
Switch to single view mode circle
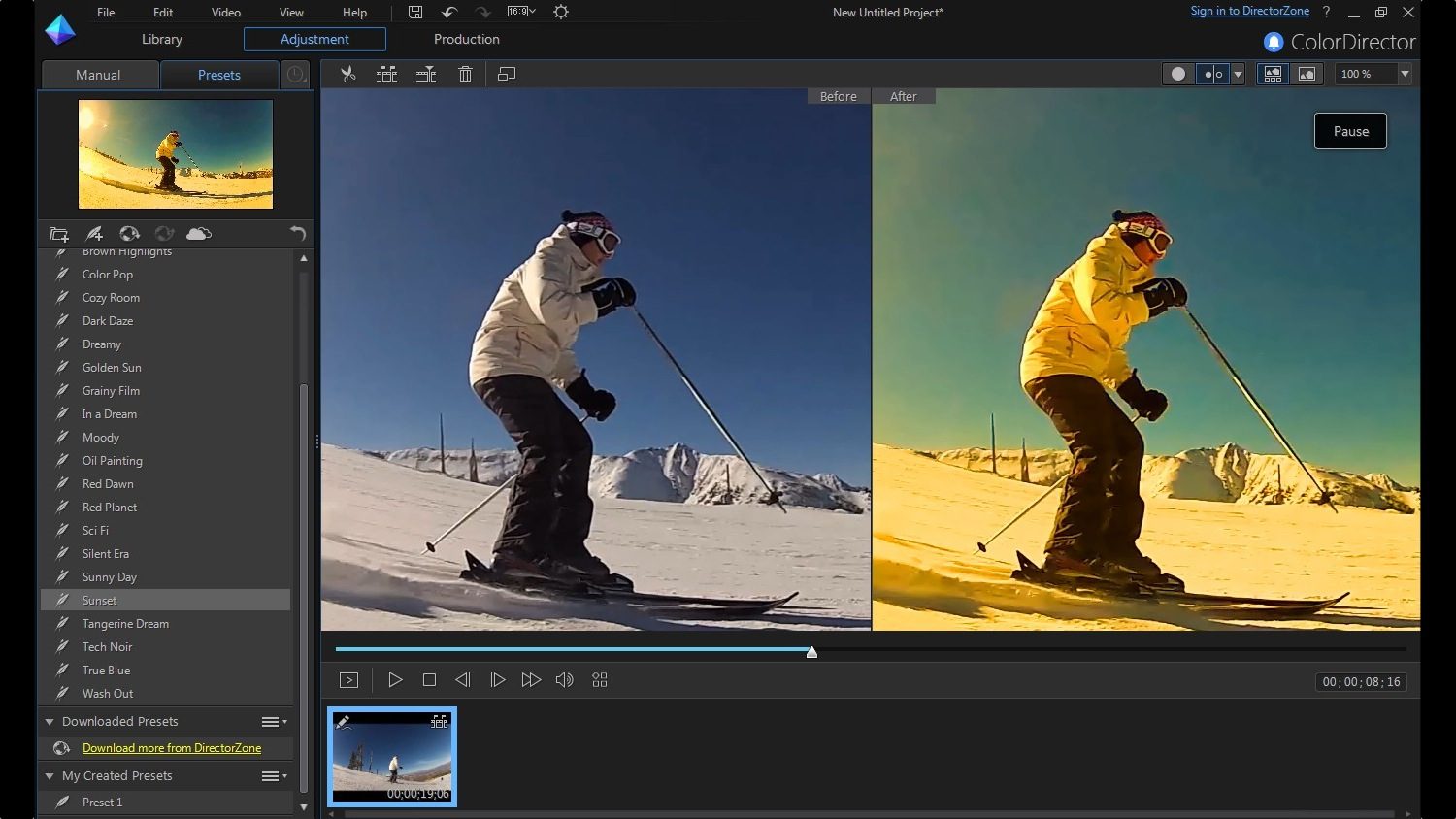click(x=1178, y=74)
